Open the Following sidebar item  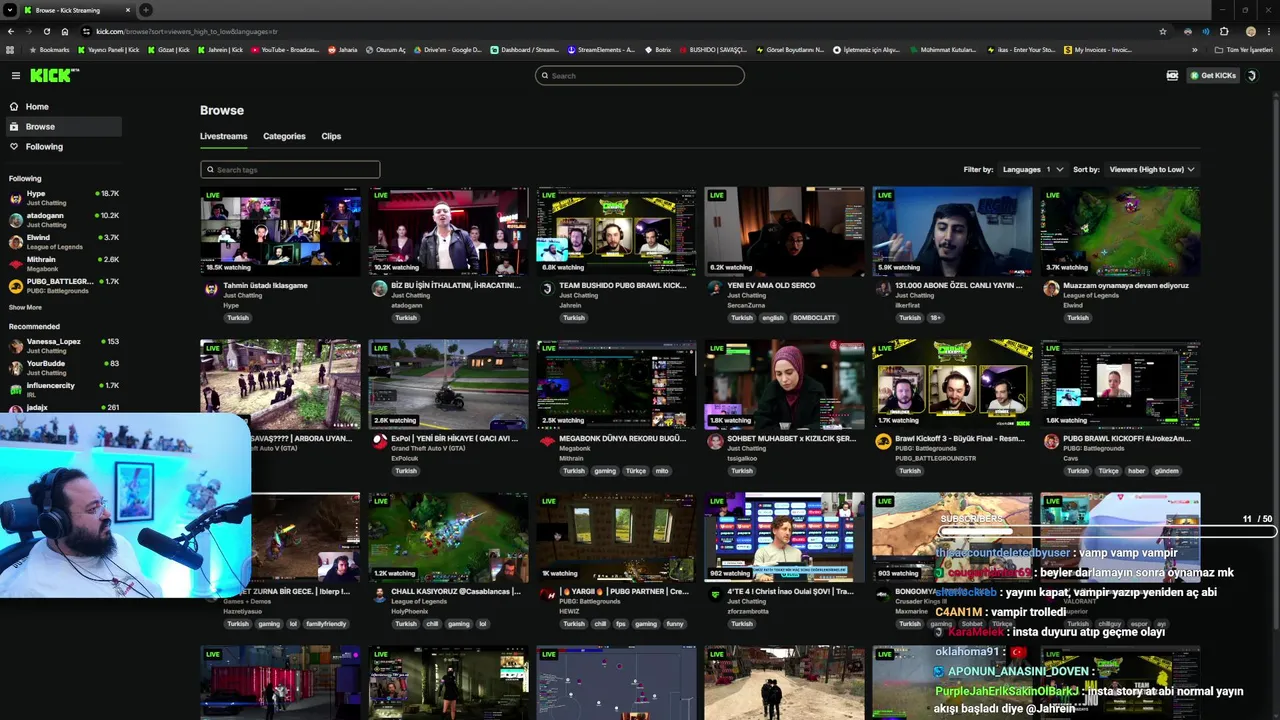click(x=44, y=147)
